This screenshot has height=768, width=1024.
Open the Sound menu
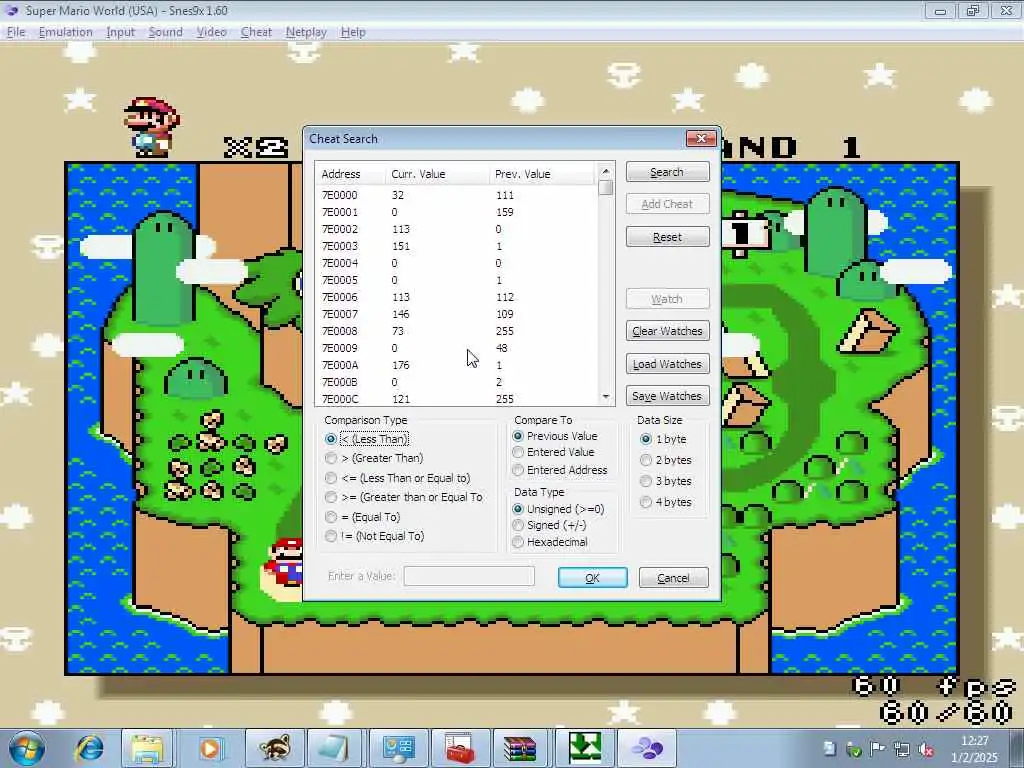(x=165, y=32)
